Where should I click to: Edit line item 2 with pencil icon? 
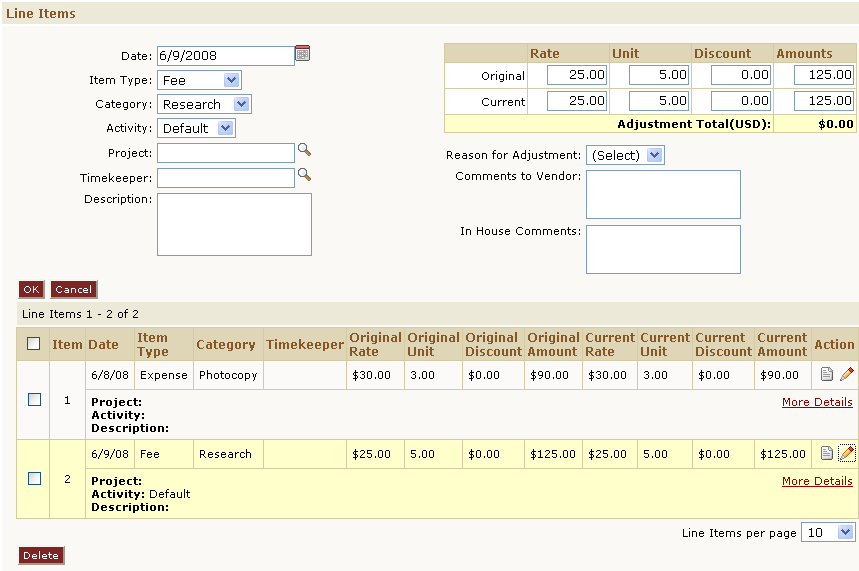click(846, 453)
